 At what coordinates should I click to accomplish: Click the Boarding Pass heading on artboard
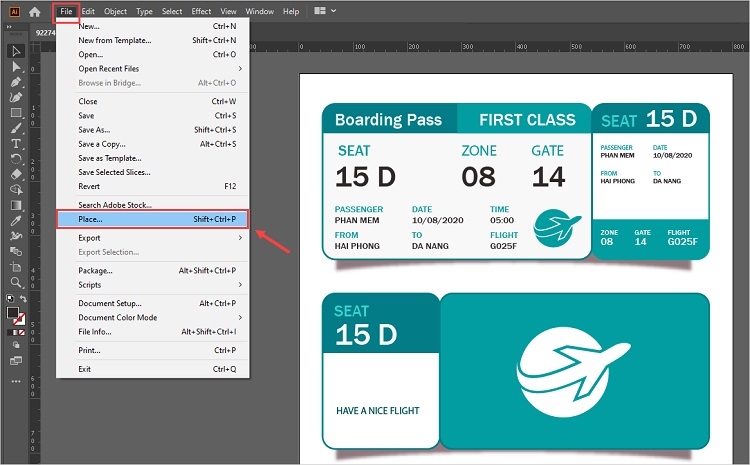click(388, 120)
